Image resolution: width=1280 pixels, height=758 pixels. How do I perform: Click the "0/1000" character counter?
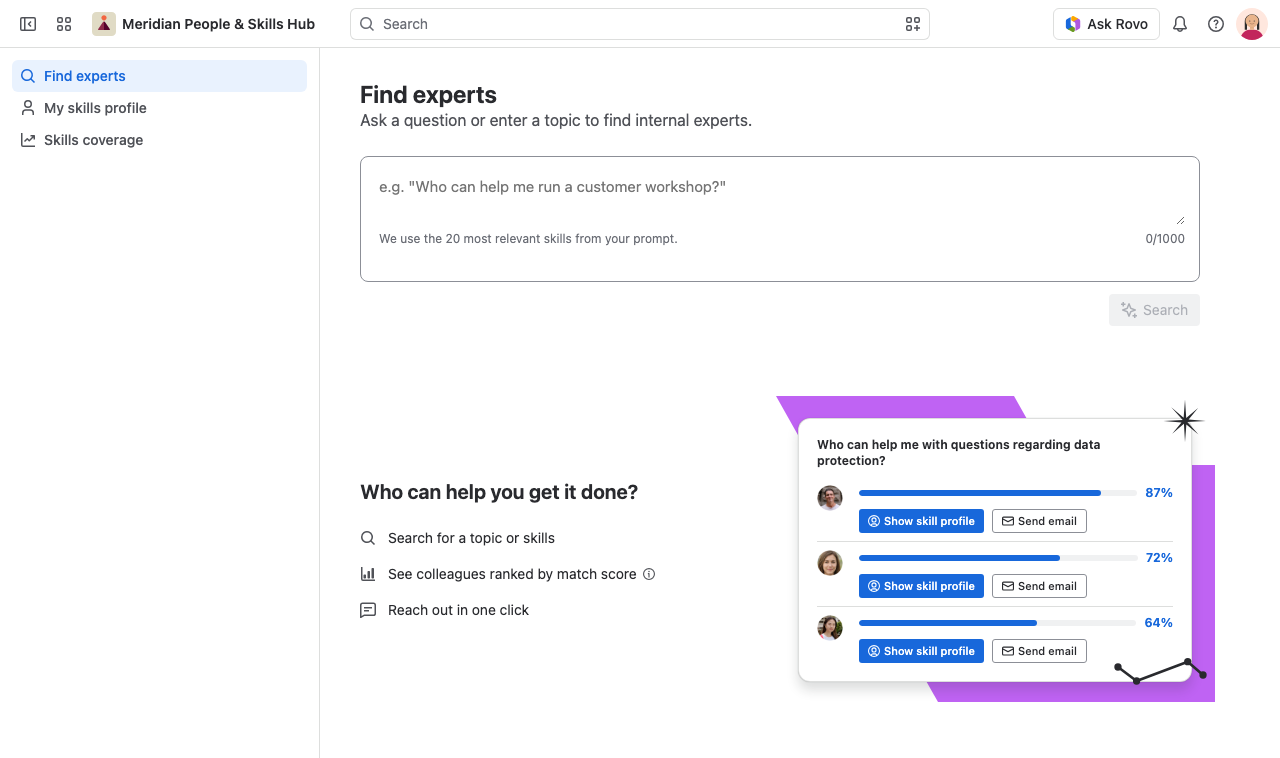coord(1165,239)
